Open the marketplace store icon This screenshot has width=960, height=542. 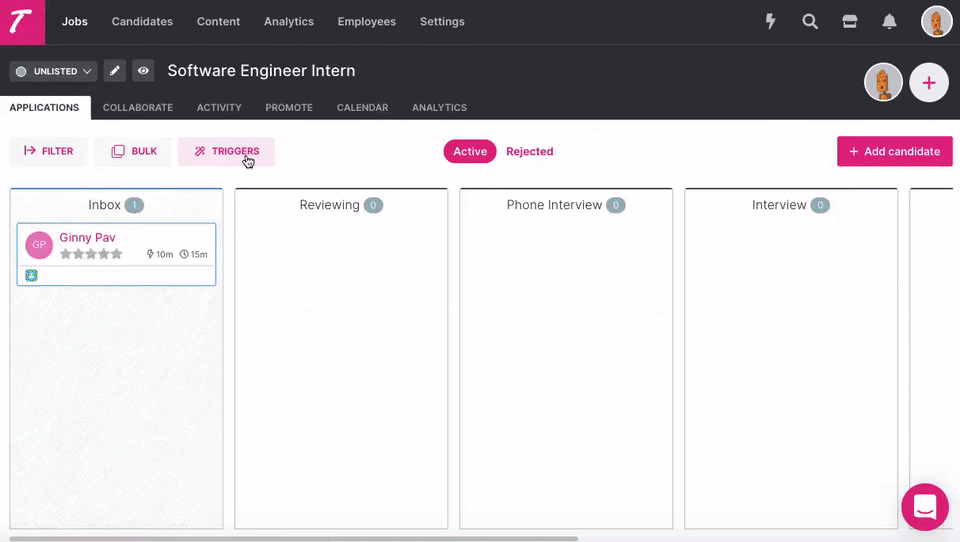click(850, 21)
